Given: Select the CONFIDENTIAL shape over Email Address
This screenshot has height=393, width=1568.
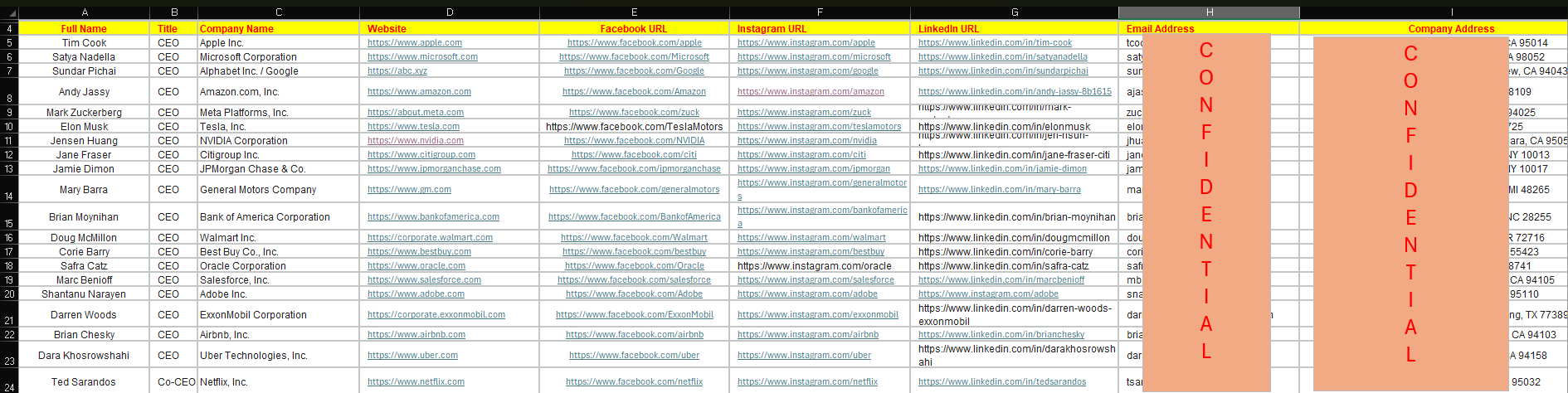Looking at the screenshot, I should [x=1206, y=212].
